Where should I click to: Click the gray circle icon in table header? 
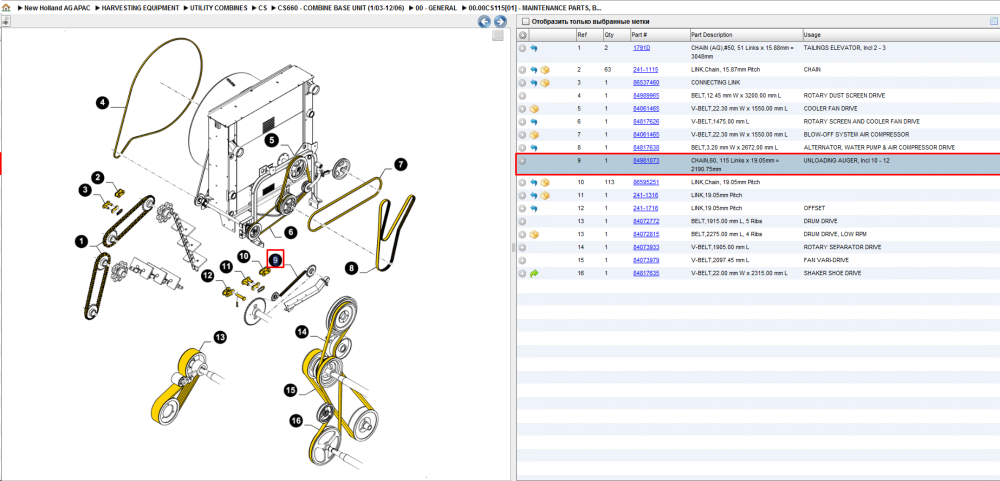coord(522,34)
